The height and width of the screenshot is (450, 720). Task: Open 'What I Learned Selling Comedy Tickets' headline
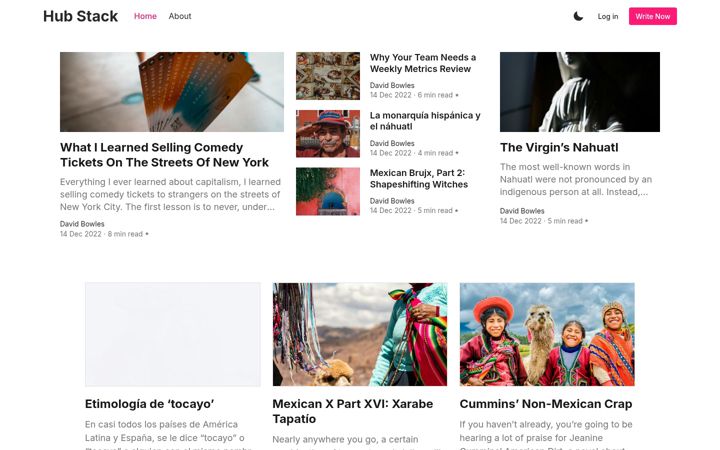click(x=164, y=155)
